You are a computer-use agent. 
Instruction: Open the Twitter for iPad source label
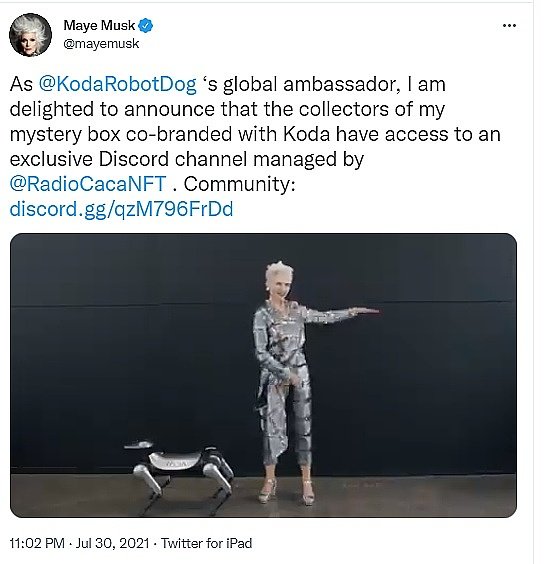(x=206, y=543)
